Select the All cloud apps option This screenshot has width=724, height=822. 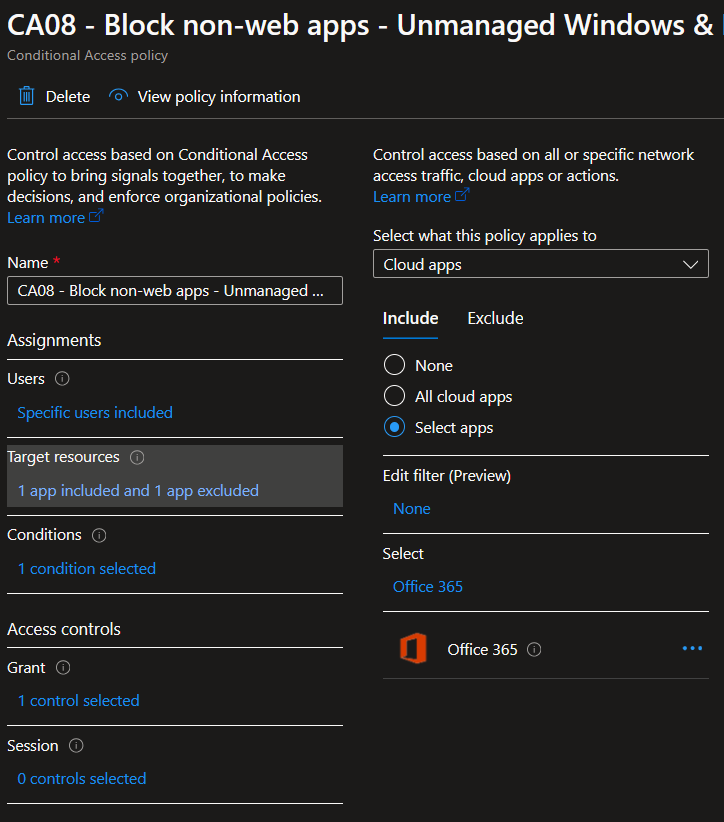pos(394,396)
